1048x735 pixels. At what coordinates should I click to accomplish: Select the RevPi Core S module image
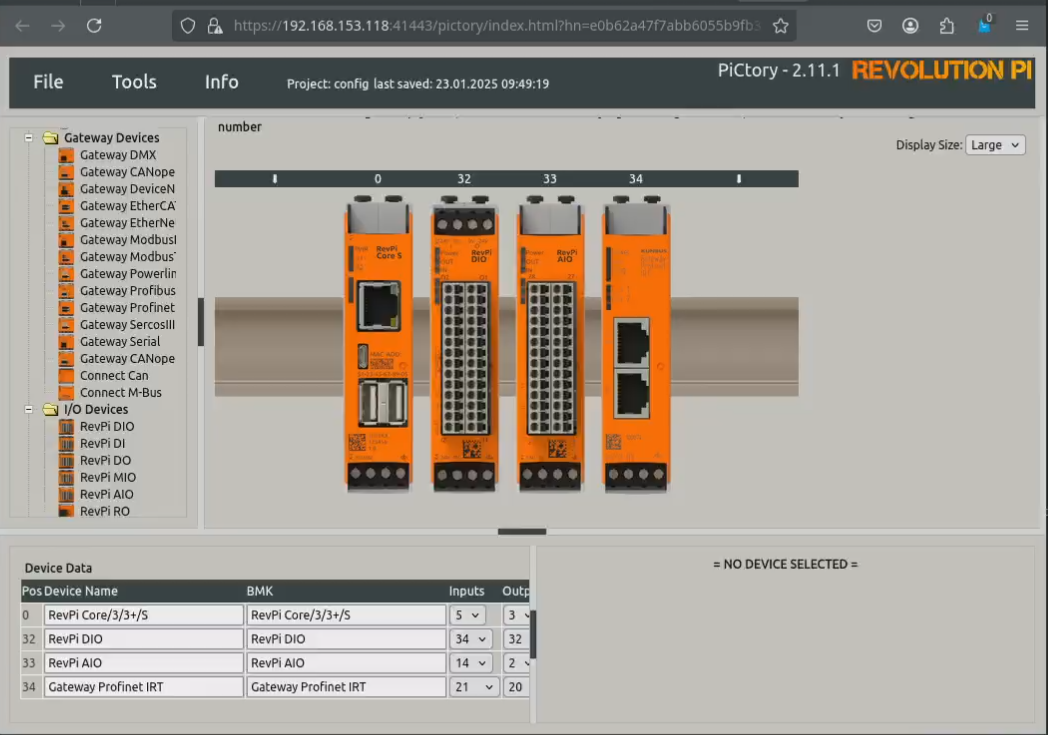tap(378, 342)
